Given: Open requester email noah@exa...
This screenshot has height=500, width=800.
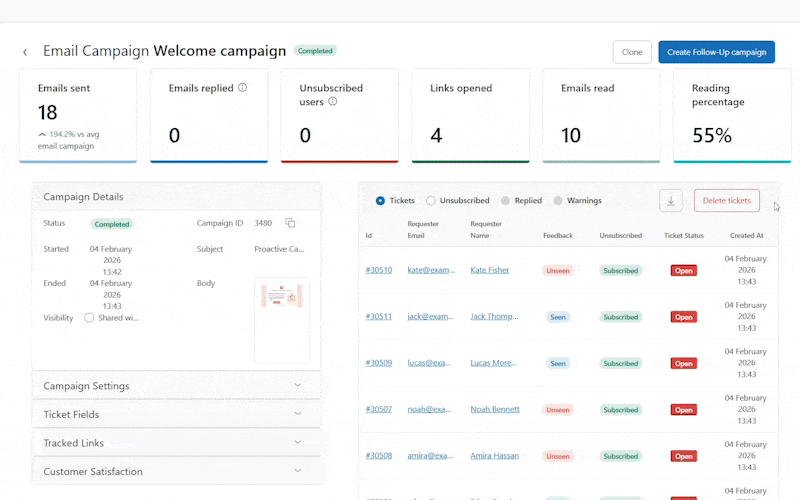Looking at the screenshot, I should point(429,409).
